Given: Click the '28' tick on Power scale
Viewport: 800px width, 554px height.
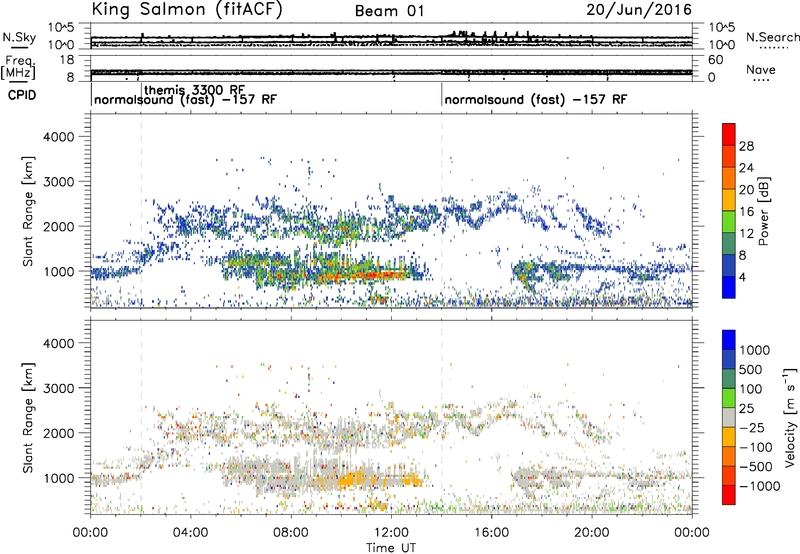Looking at the screenshot, I should click(x=746, y=146).
